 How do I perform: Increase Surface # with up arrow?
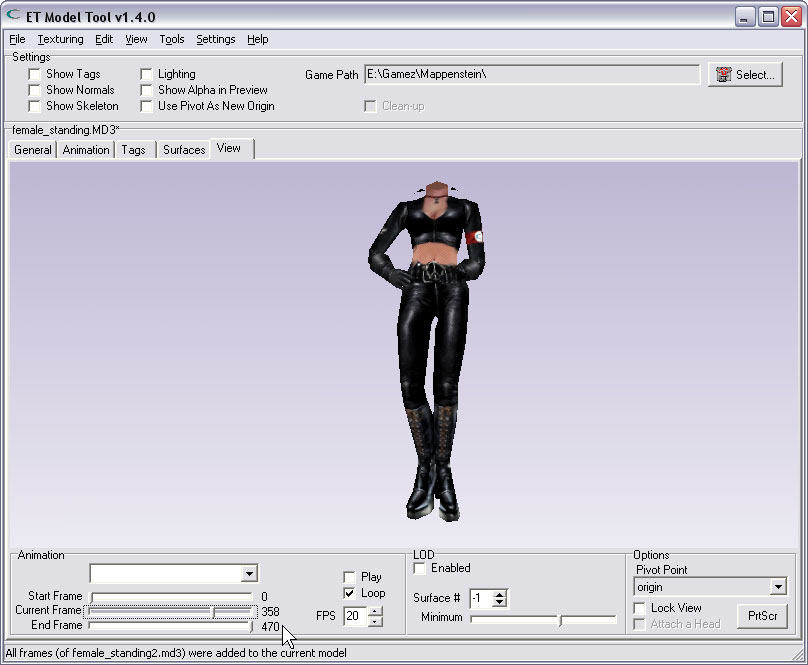point(499,594)
